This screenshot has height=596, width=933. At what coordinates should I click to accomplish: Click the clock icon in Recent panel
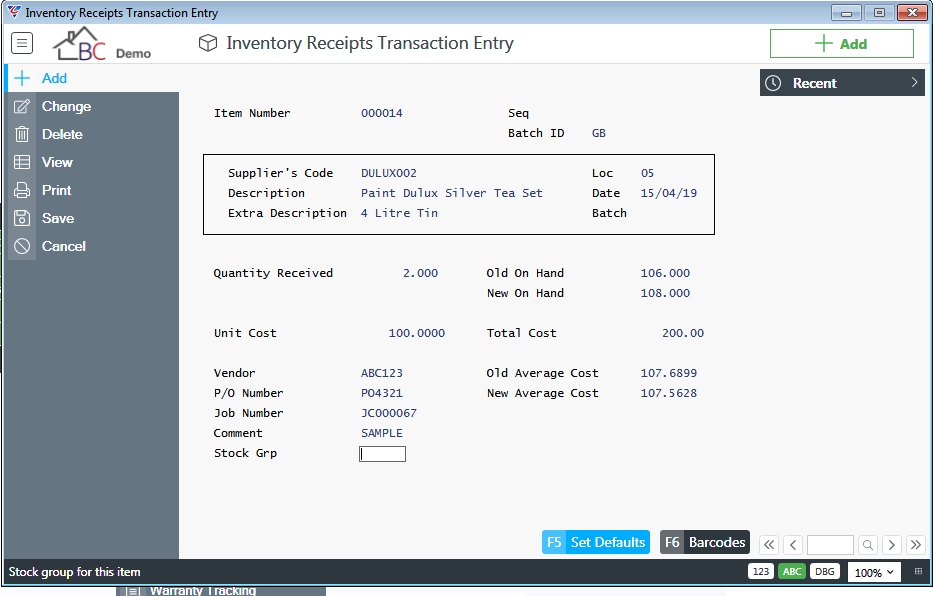[x=773, y=83]
